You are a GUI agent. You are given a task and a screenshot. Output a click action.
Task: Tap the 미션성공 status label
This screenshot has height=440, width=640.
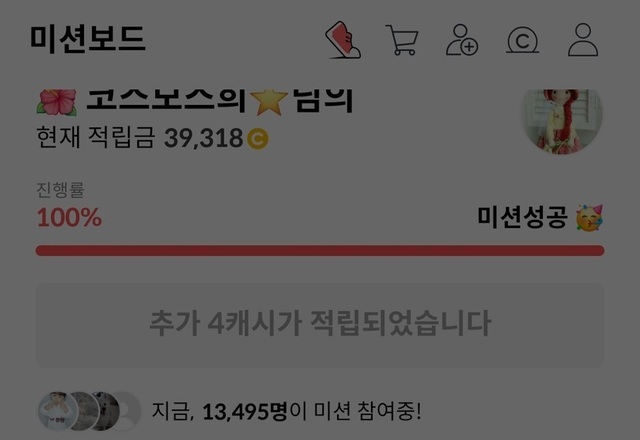pyautogui.click(x=522, y=217)
